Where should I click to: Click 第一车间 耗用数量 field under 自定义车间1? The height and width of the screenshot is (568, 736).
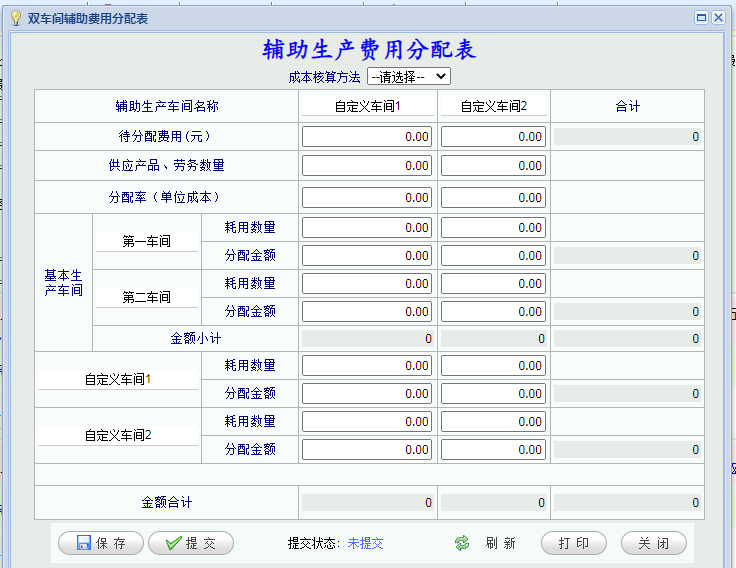pos(367,228)
